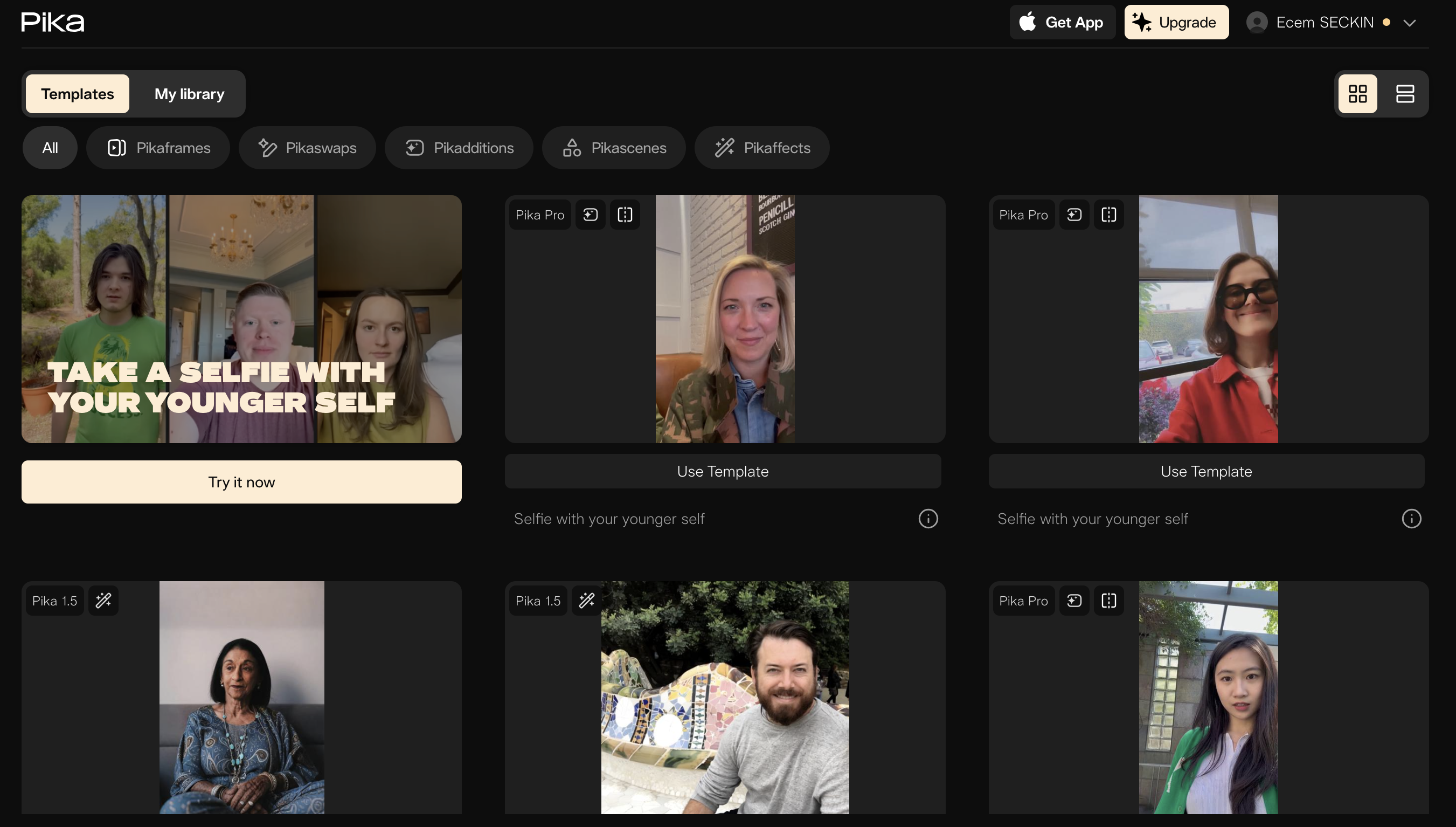Click the Upgrade button
The height and width of the screenshot is (827, 1456).
1176,22
